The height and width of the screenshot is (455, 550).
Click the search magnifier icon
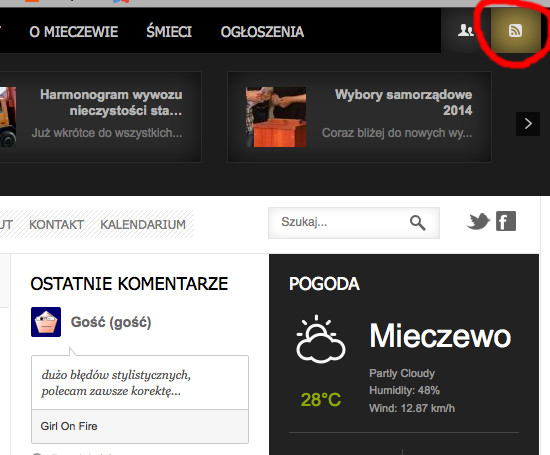pos(417,223)
